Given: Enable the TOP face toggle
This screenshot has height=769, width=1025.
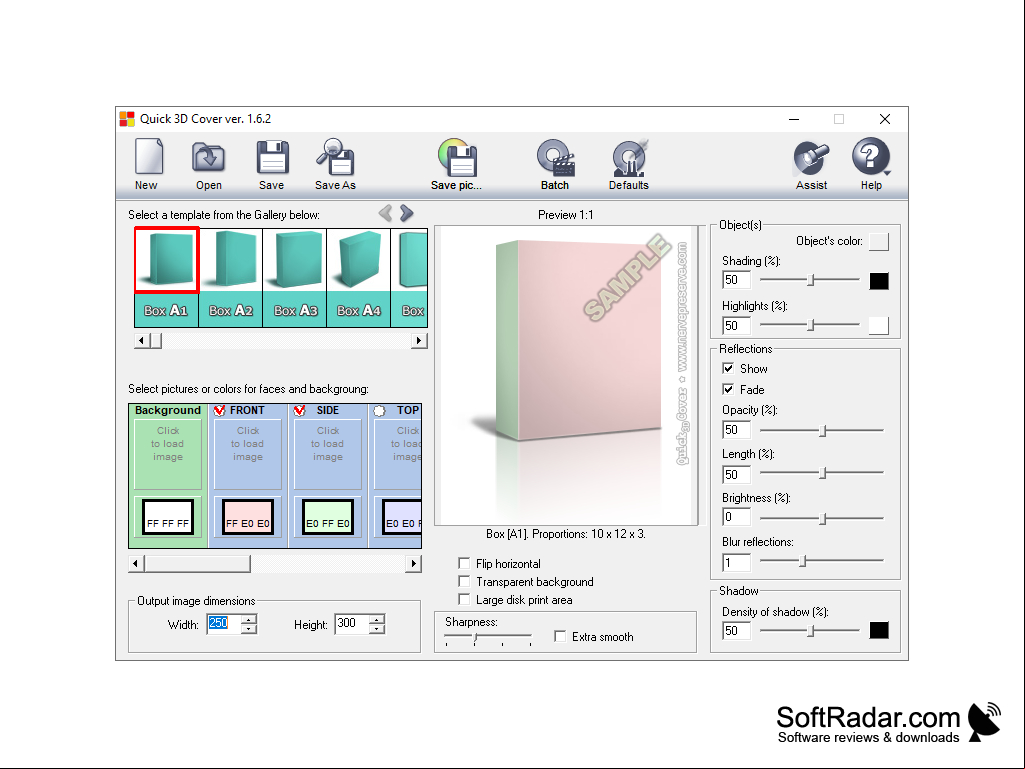Looking at the screenshot, I should pyautogui.click(x=379, y=411).
